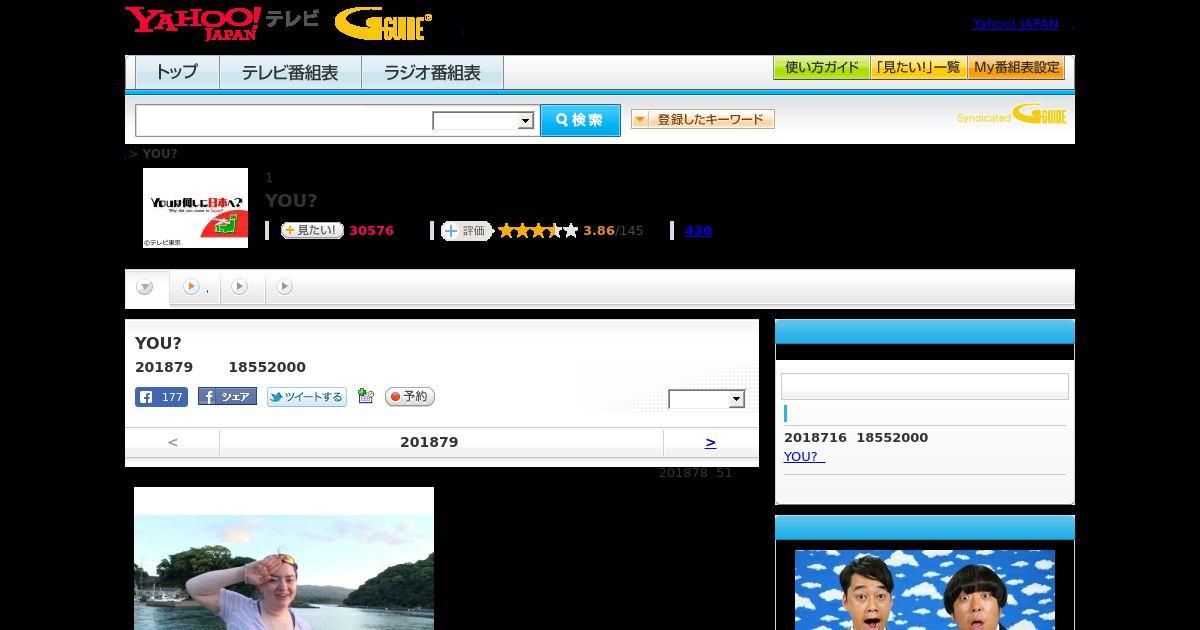Open the 「見たい!」一覧 list
This screenshot has height=630, width=1200.
pos(918,68)
